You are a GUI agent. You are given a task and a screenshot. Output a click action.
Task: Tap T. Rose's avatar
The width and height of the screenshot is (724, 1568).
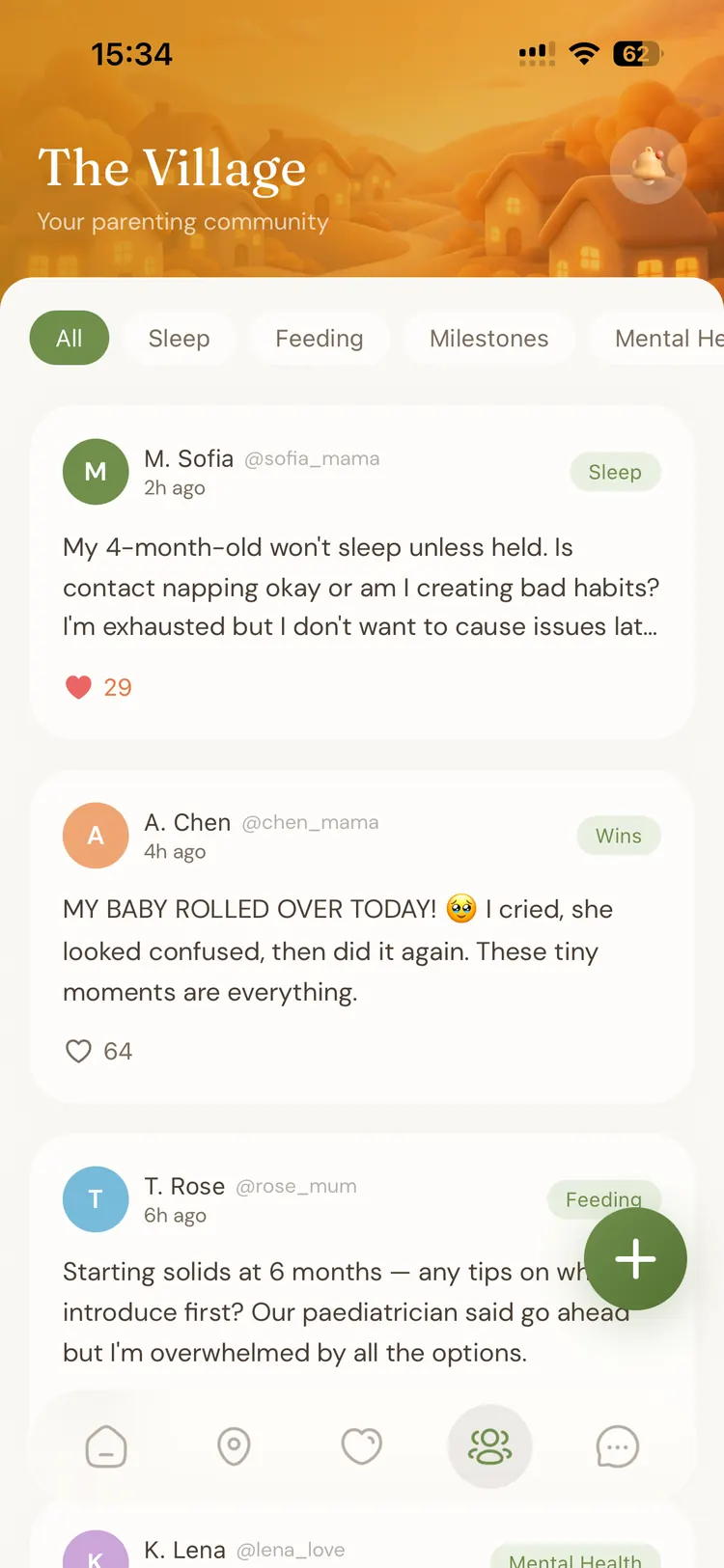coord(96,1199)
